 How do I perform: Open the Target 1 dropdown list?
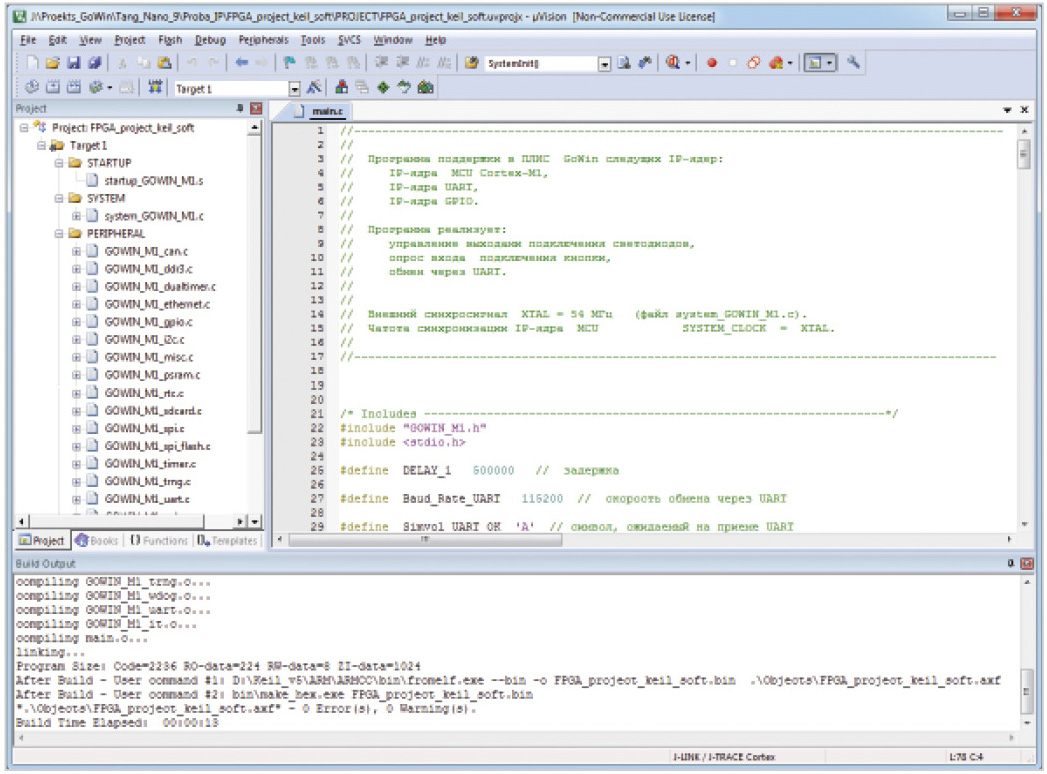click(295, 89)
